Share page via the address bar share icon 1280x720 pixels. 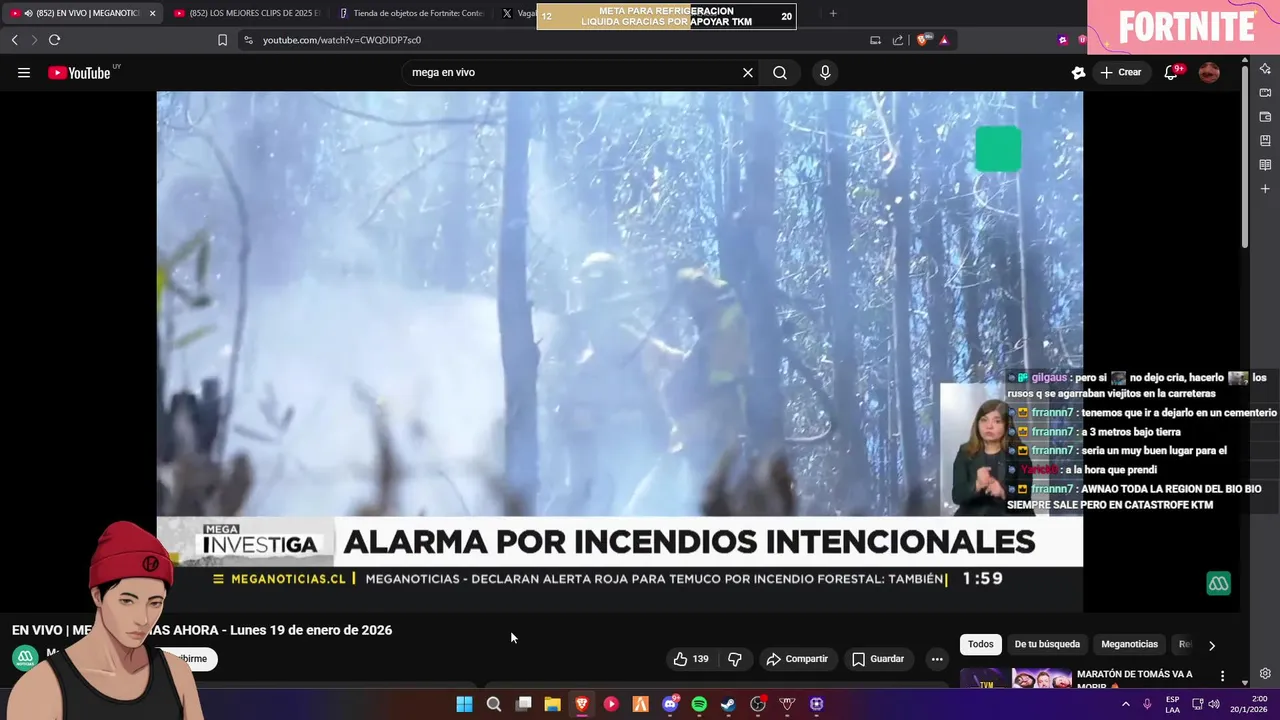point(898,40)
